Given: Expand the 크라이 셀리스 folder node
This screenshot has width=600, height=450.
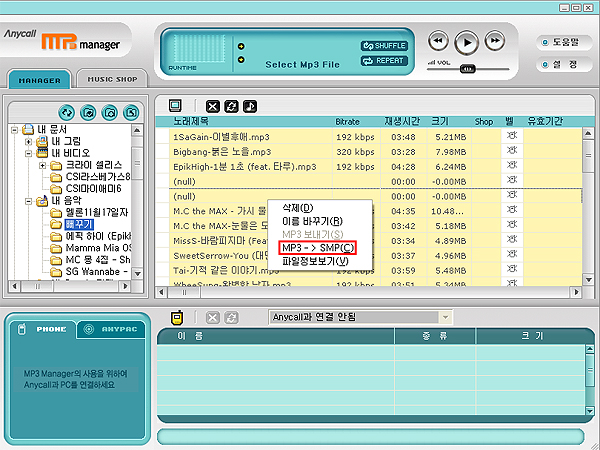Looking at the screenshot, I should point(42,166).
